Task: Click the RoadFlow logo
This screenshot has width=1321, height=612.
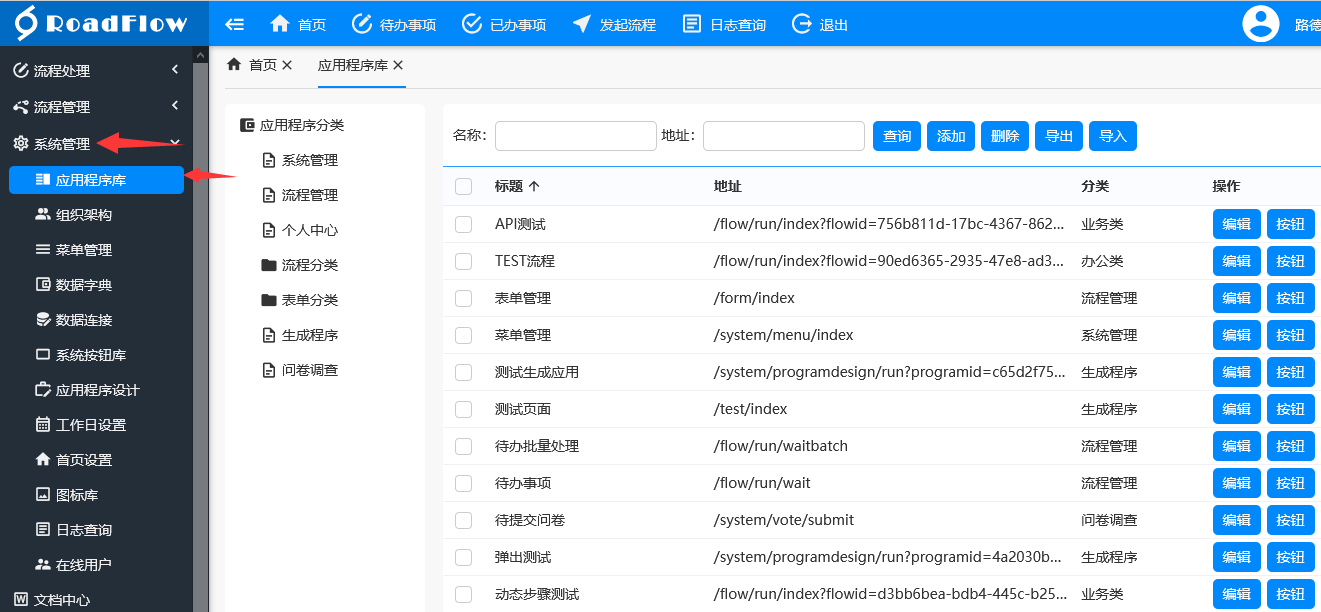Action: (x=102, y=23)
